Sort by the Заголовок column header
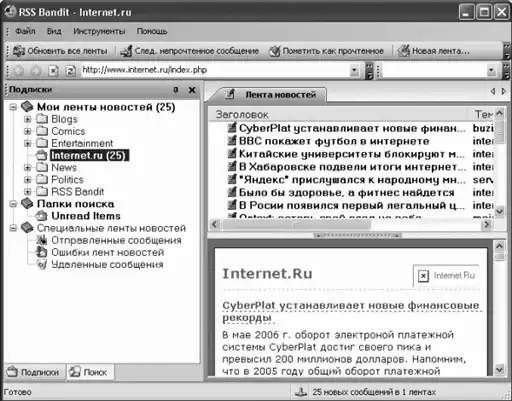512x401 pixels. click(338, 114)
